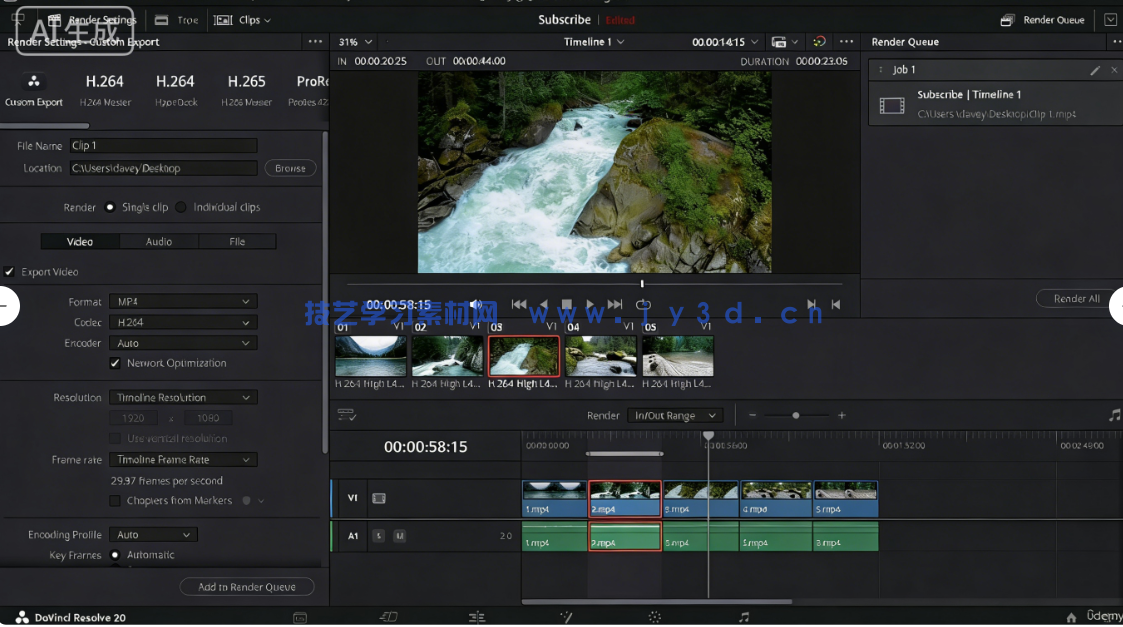Open the Format dropdown showing MP4
Viewport: 1123px width, 627px height.
point(184,301)
